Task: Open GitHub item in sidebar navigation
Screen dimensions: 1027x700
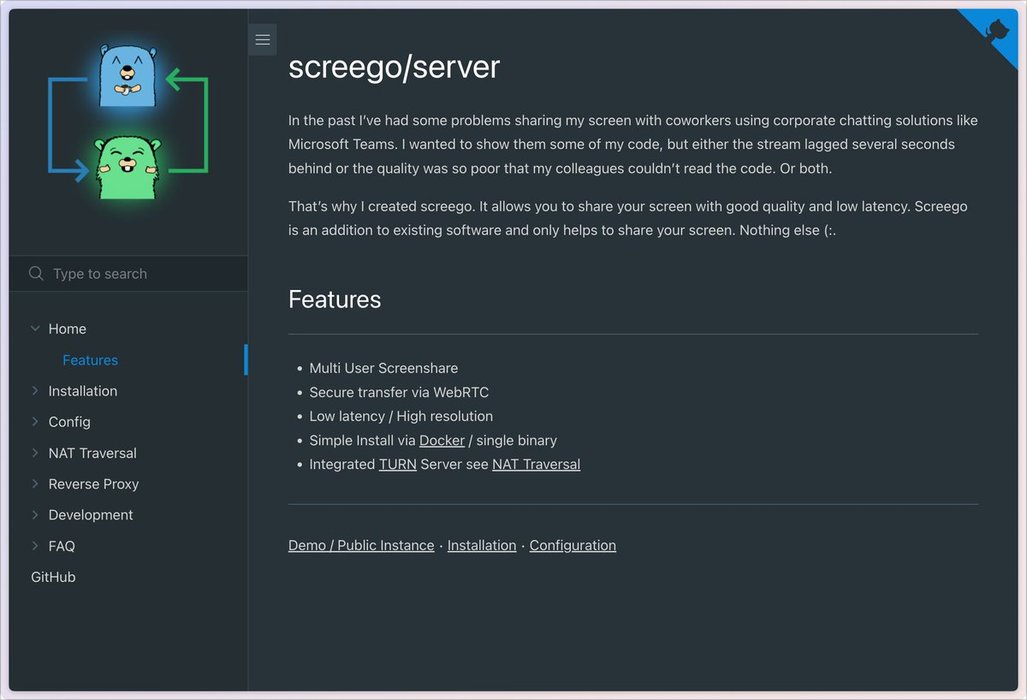Action: pos(53,577)
